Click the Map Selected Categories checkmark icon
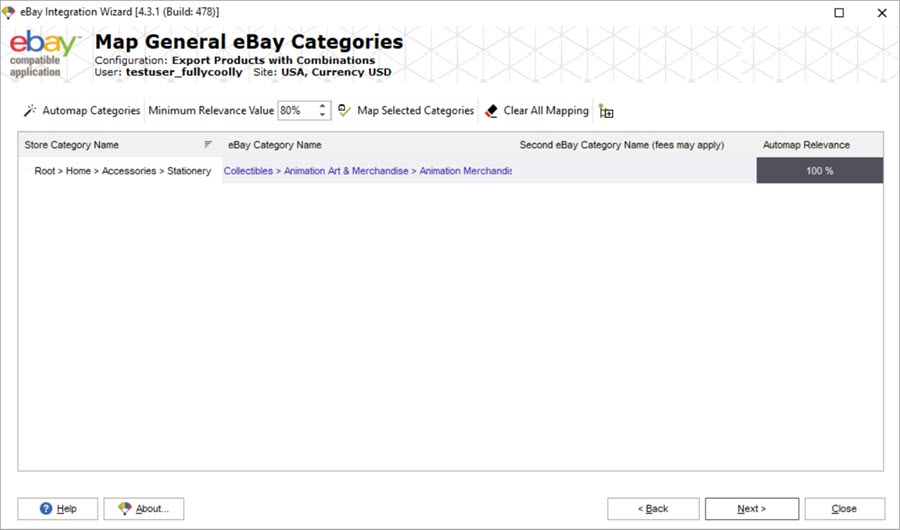 (x=345, y=111)
